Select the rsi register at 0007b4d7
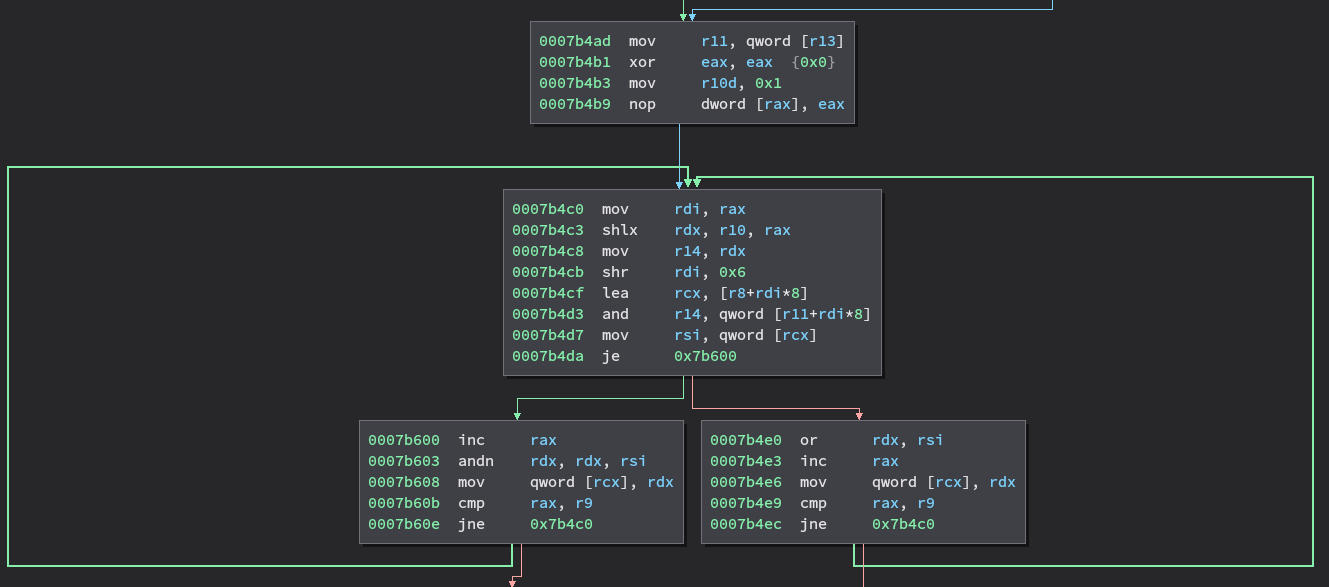The height and width of the screenshot is (587, 1329). tap(687, 335)
